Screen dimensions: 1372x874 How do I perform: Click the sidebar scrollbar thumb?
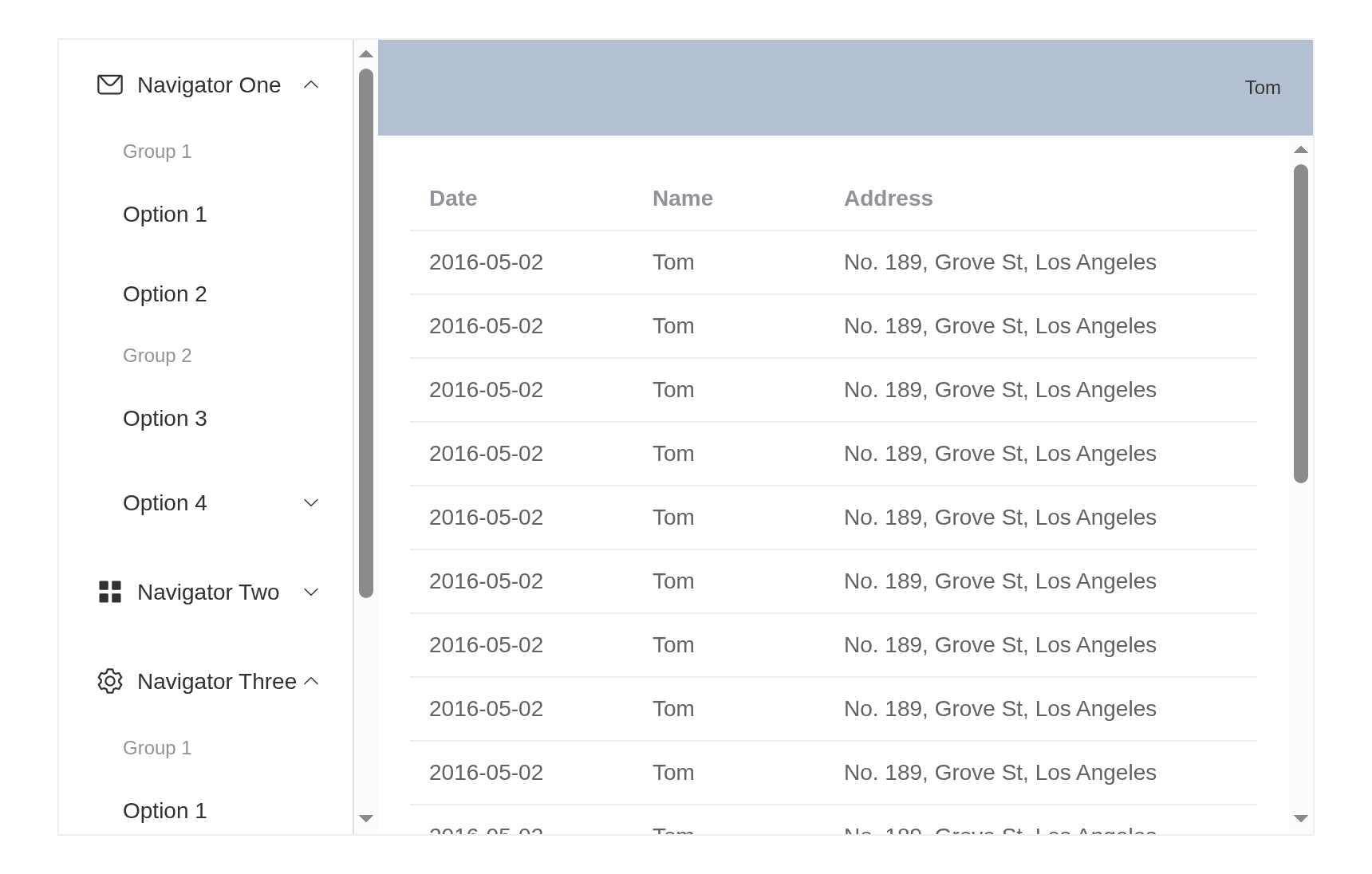[x=366, y=333]
